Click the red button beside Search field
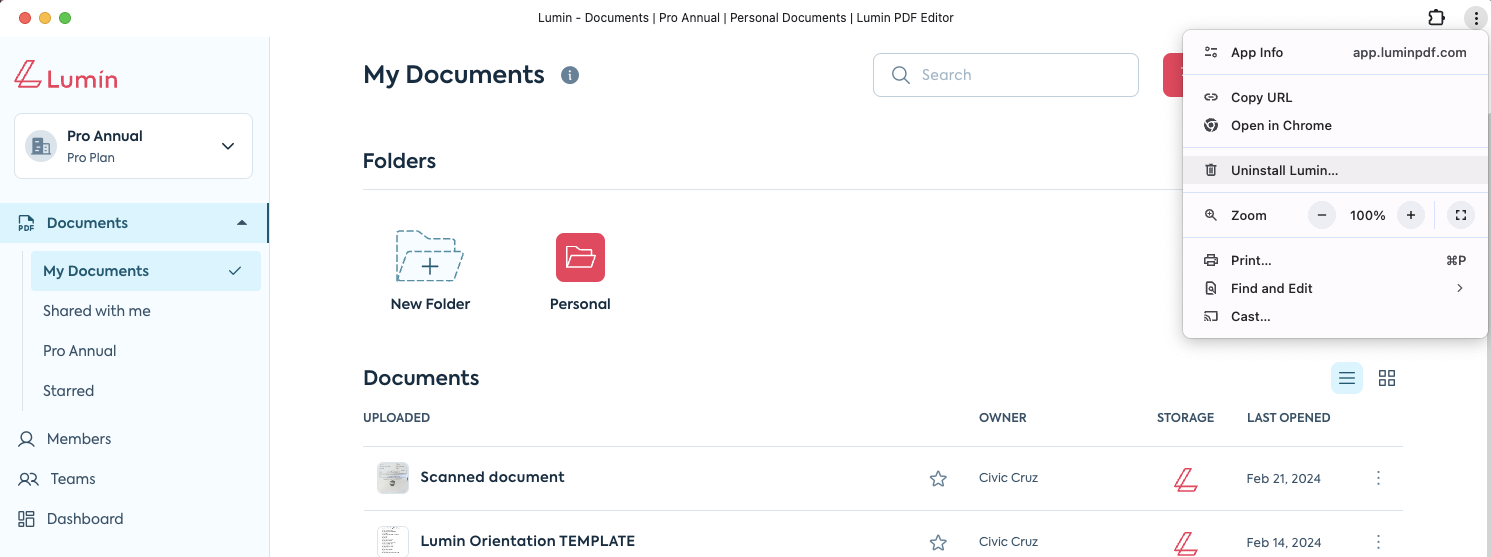The height and width of the screenshot is (557, 1491). tap(1173, 75)
